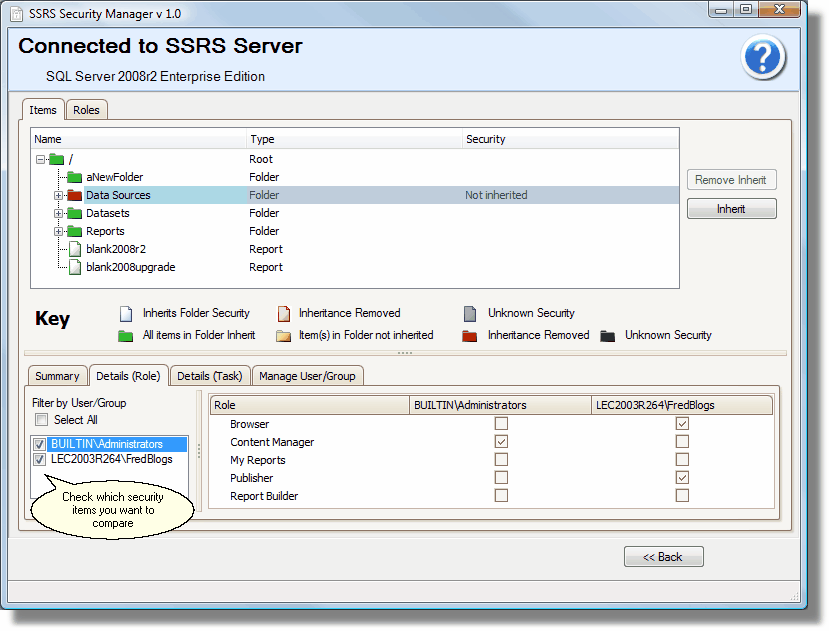Toggle Browser role for LEC2003R264\FredBlogs
This screenshot has height=631, width=829.
pyautogui.click(x=683, y=424)
